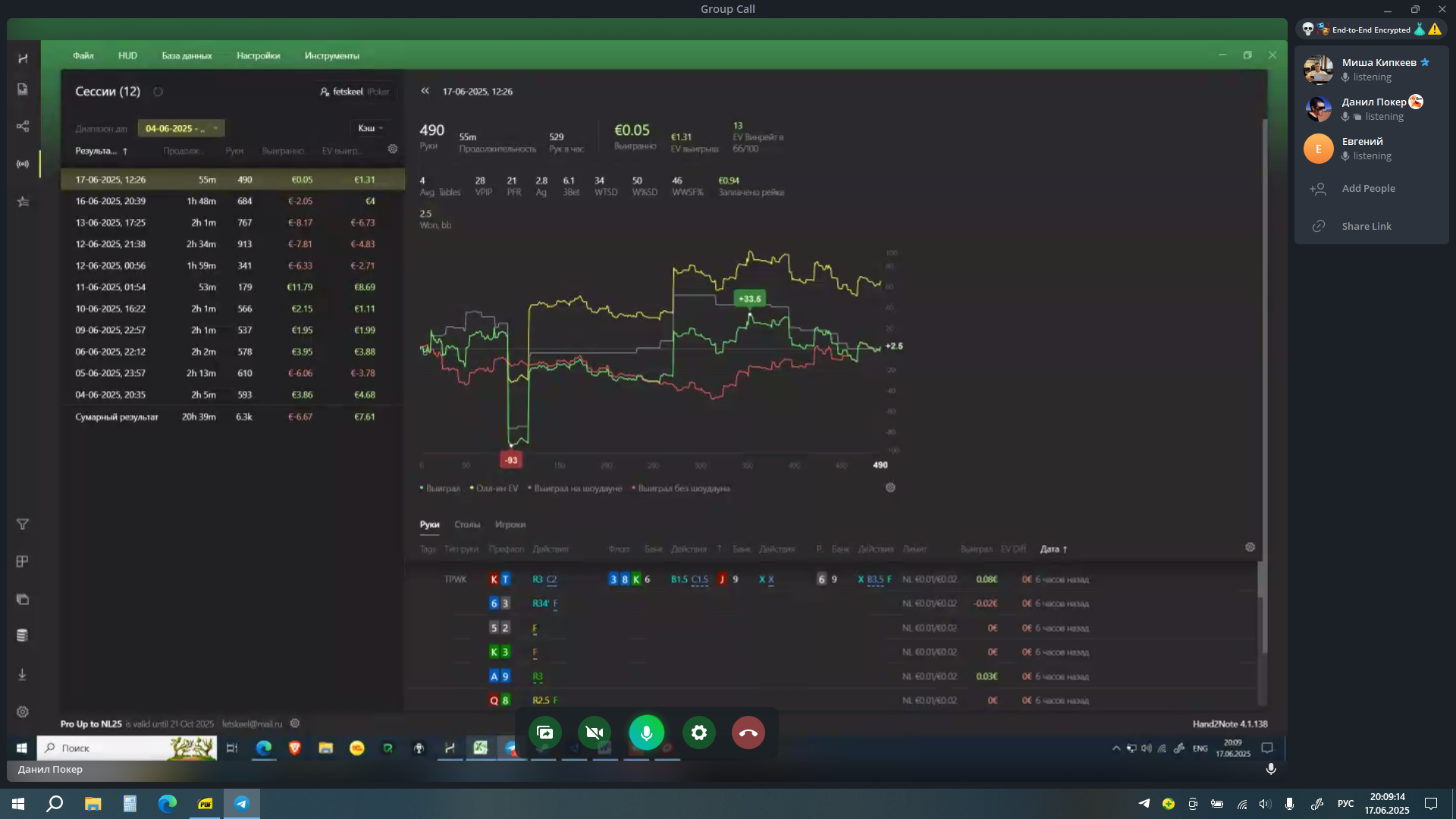Screen dimensions: 1456x819
Task: Click the download import icon in the sidebar
Action: click(23, 674)
